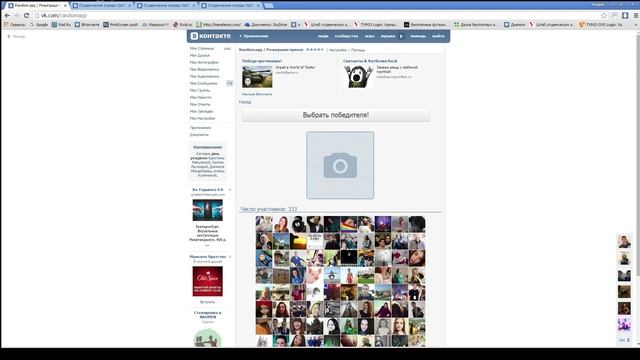Click the Назад link at the page's left edge

tap(16, 36)
